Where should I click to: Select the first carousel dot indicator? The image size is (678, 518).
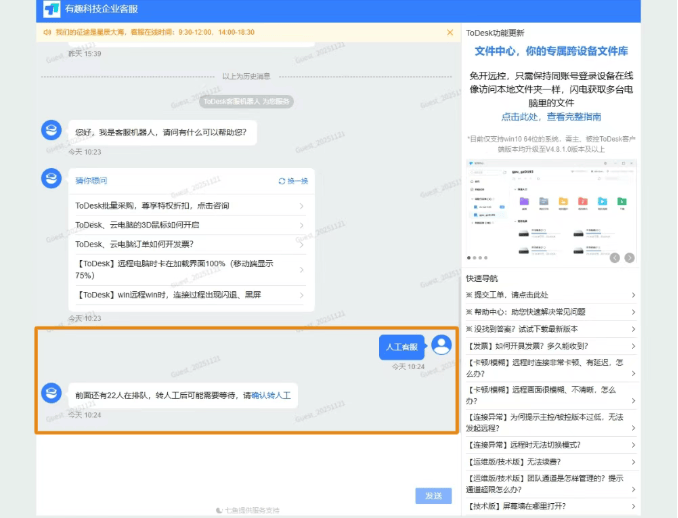click(x=469, y=258)
